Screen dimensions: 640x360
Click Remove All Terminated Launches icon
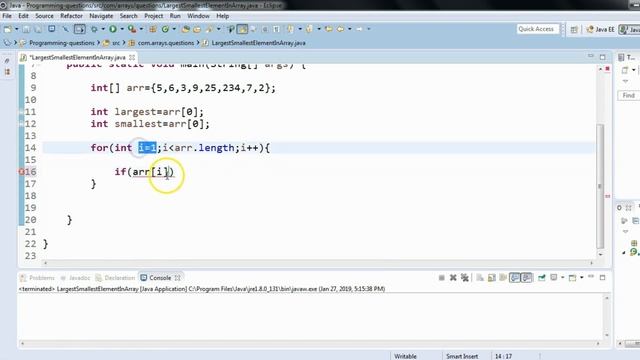coord(465,278)
